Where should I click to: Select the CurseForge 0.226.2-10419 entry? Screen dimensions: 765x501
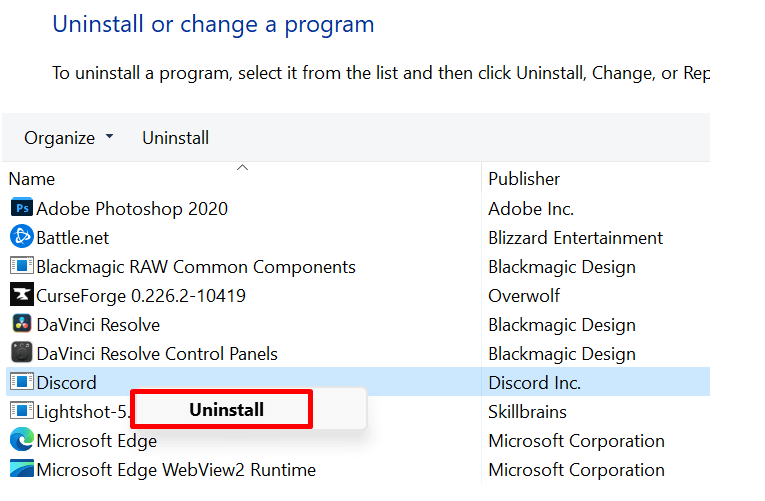coord(141,296)
